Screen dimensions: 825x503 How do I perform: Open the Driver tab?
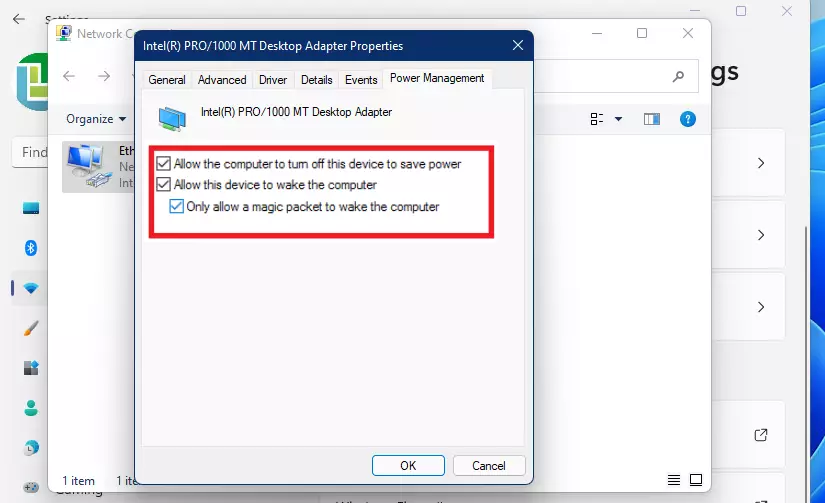coord(273,79)
